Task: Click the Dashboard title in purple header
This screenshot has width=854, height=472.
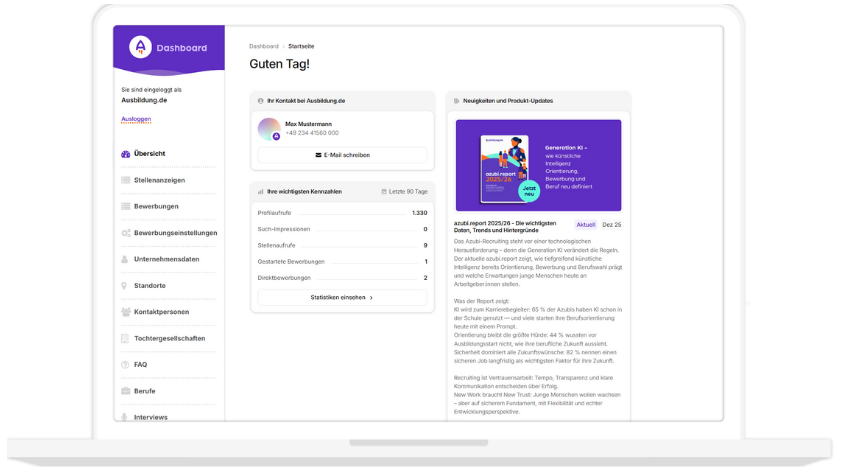Action: (182, 48)
